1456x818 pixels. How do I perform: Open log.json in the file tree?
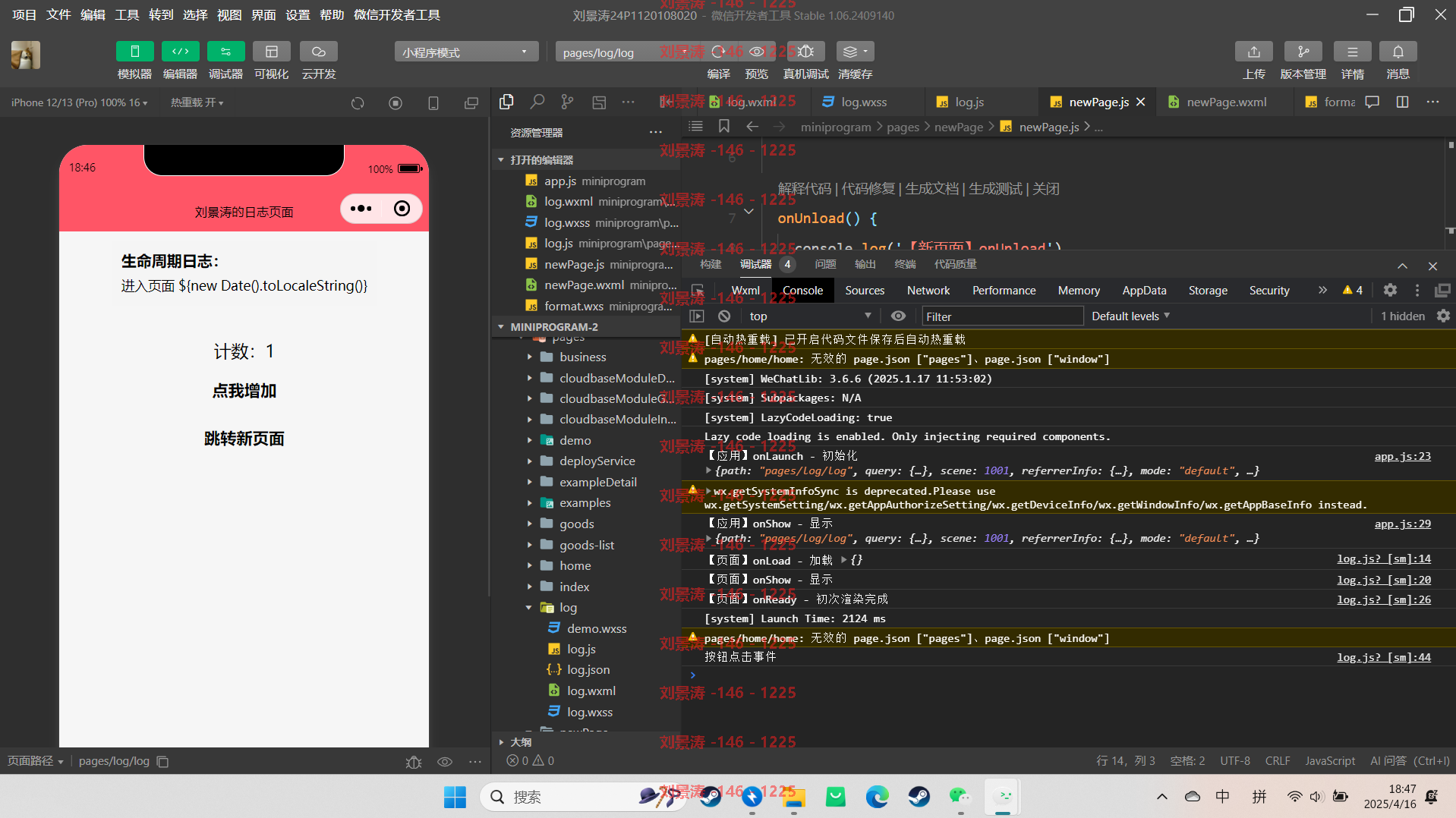[x=588, y=669]
